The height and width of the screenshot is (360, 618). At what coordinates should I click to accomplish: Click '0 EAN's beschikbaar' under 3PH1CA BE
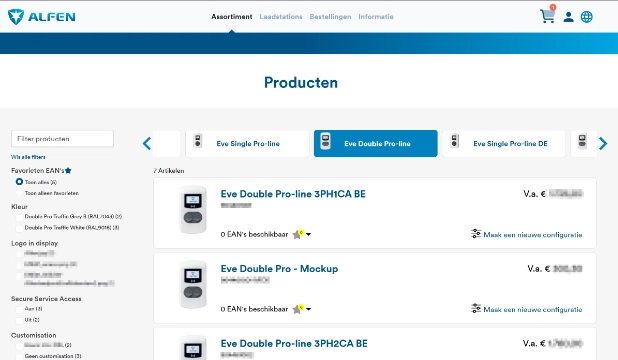[x=254, y=235]
